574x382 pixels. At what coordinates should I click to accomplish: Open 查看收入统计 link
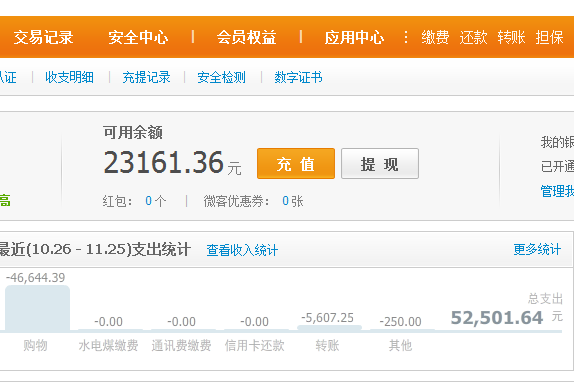242,250
